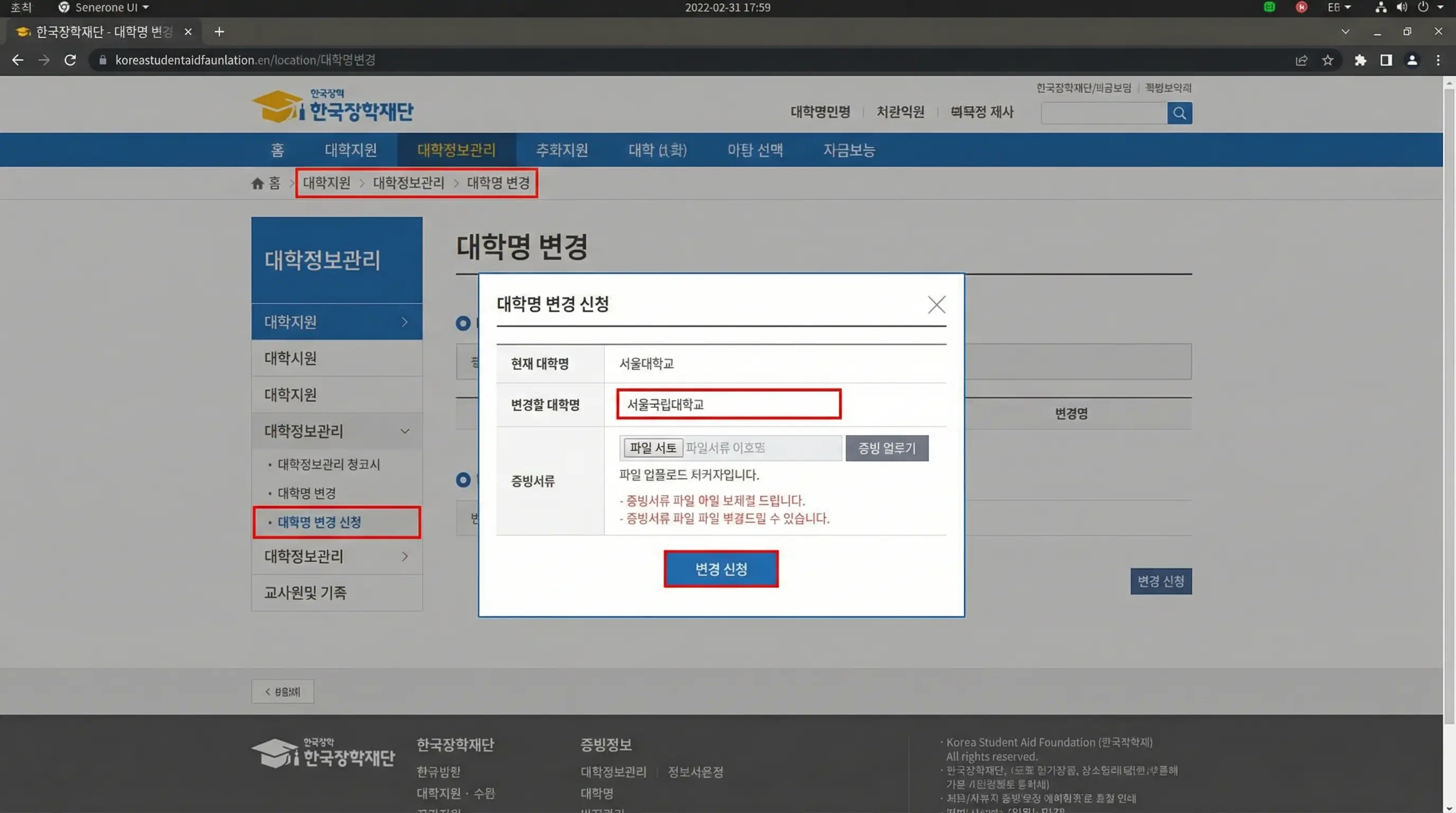Click the browser profile avatar icon
Viewport: 1456px width, 813px height.
[1413, 60]
